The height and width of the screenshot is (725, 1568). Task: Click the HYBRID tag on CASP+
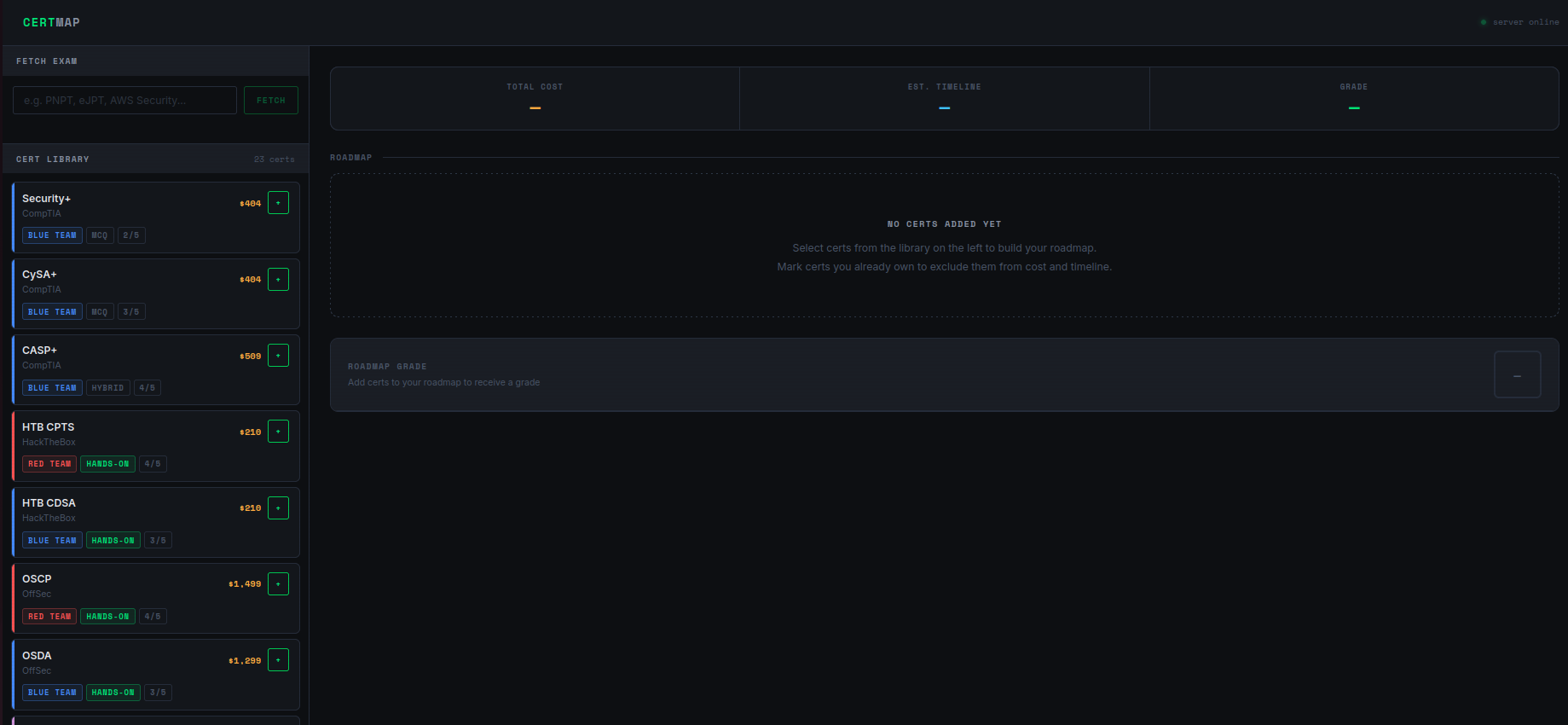[x=107, y=388]
